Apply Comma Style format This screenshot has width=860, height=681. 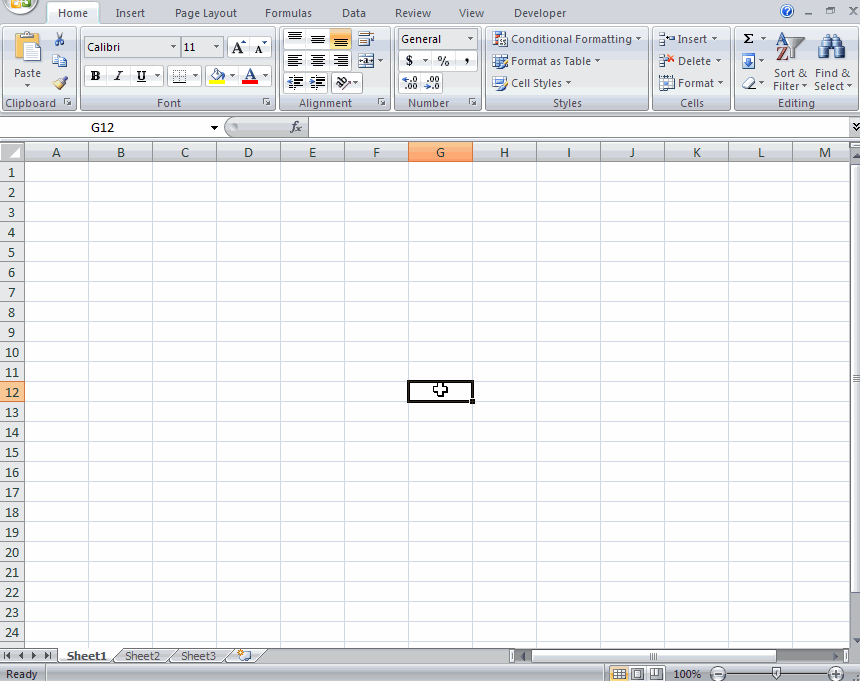466,61
